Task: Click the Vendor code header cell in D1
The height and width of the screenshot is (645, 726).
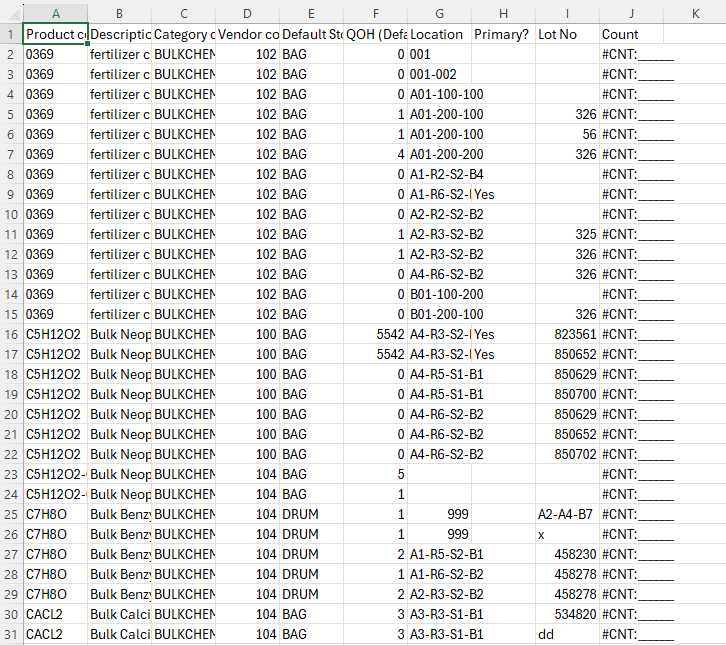Action: 247,34
